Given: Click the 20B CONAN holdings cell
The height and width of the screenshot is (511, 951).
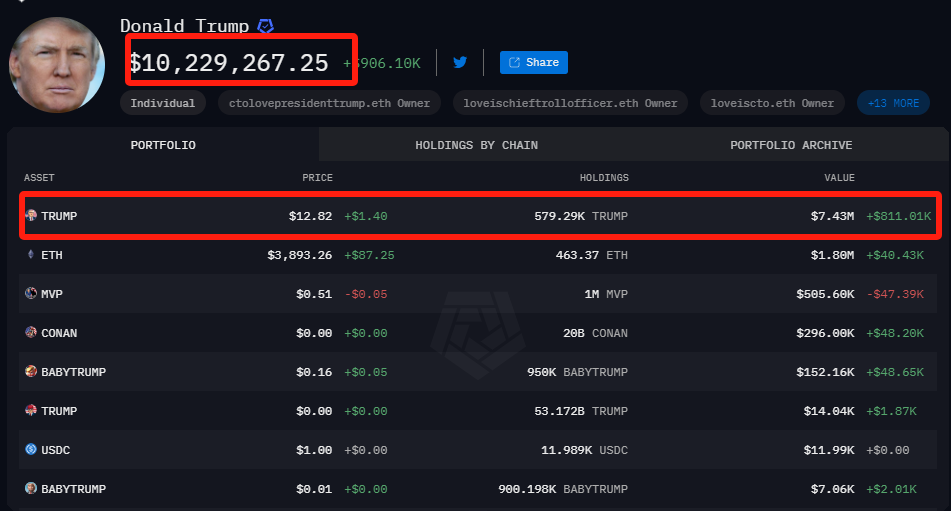Looking at the screenshot, I should [596, 333].
